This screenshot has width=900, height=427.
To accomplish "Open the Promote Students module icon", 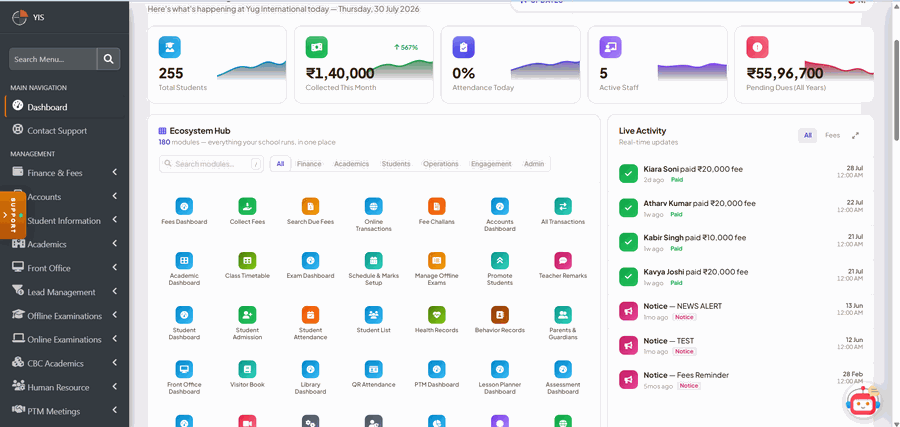I will [x=500, y=261].
